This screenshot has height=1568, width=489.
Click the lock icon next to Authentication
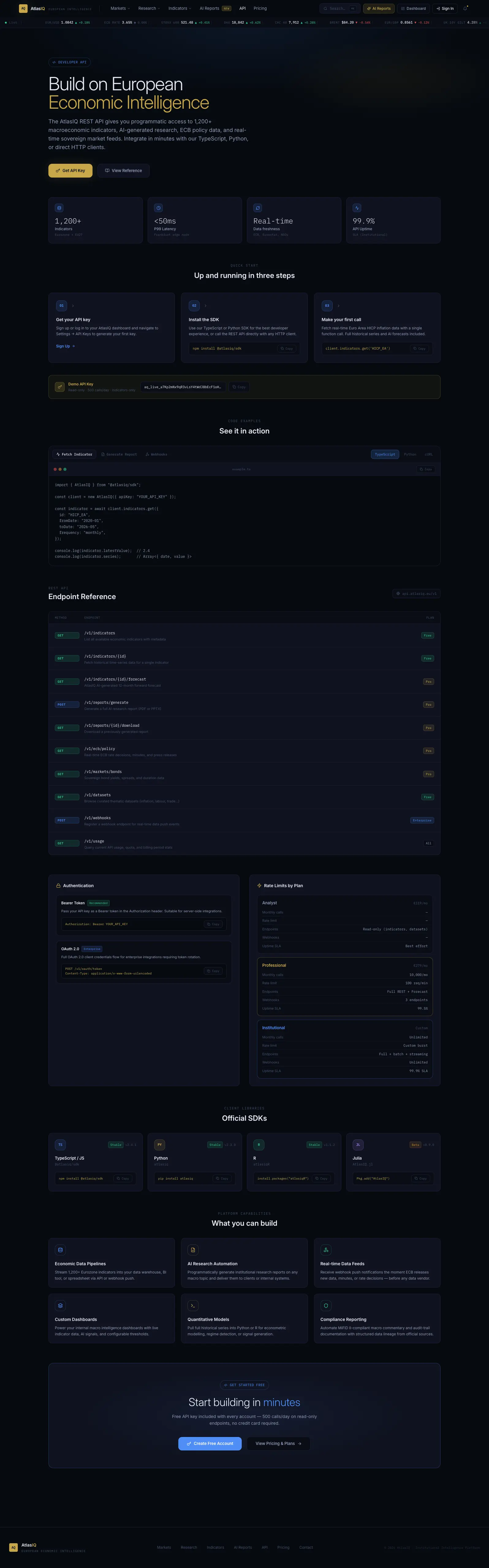[x=59, y=886]
